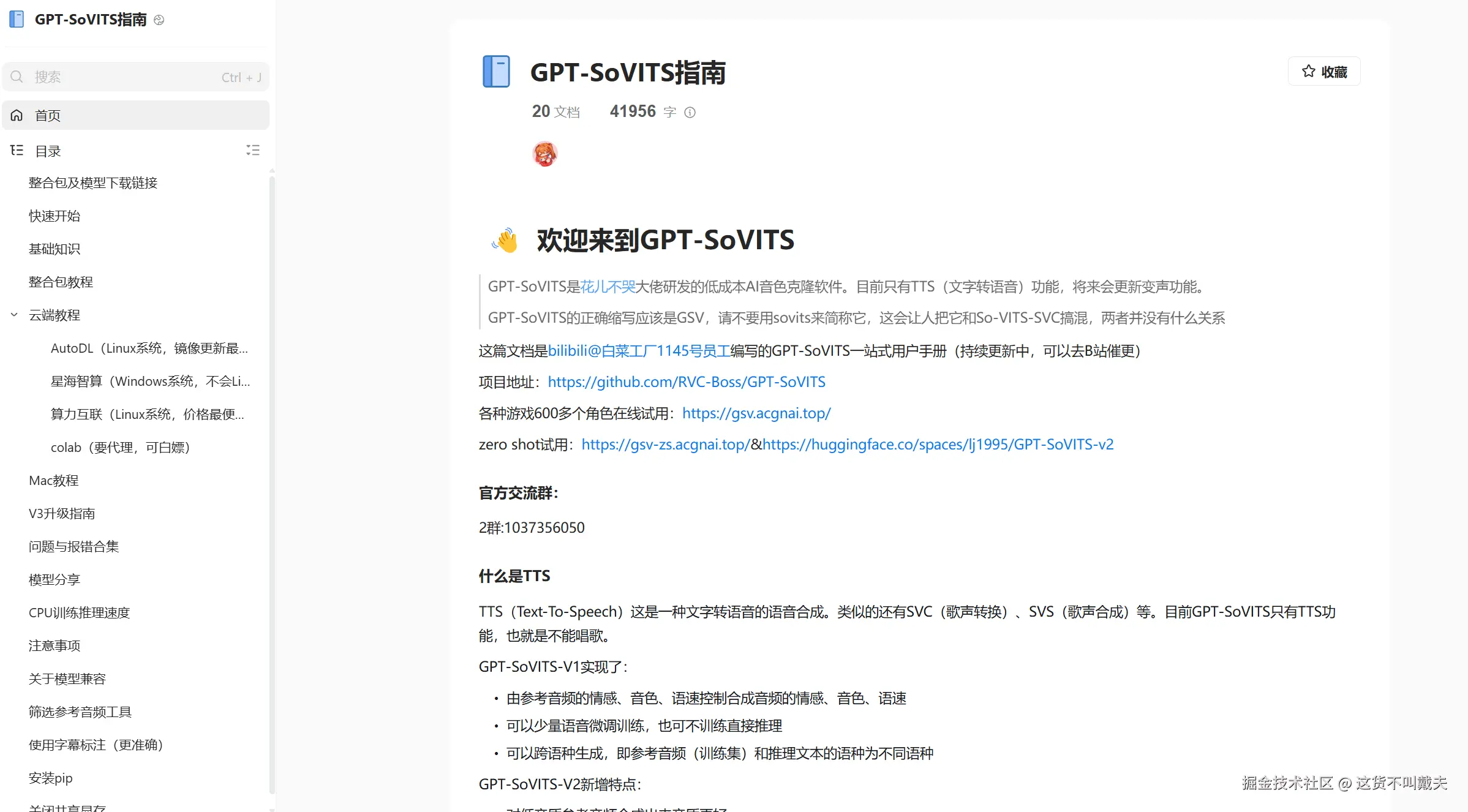The height and width of the screenshot is (812, 1468).
Task: Open 整合包及模型下载链接 page
Action: [93, 182]
